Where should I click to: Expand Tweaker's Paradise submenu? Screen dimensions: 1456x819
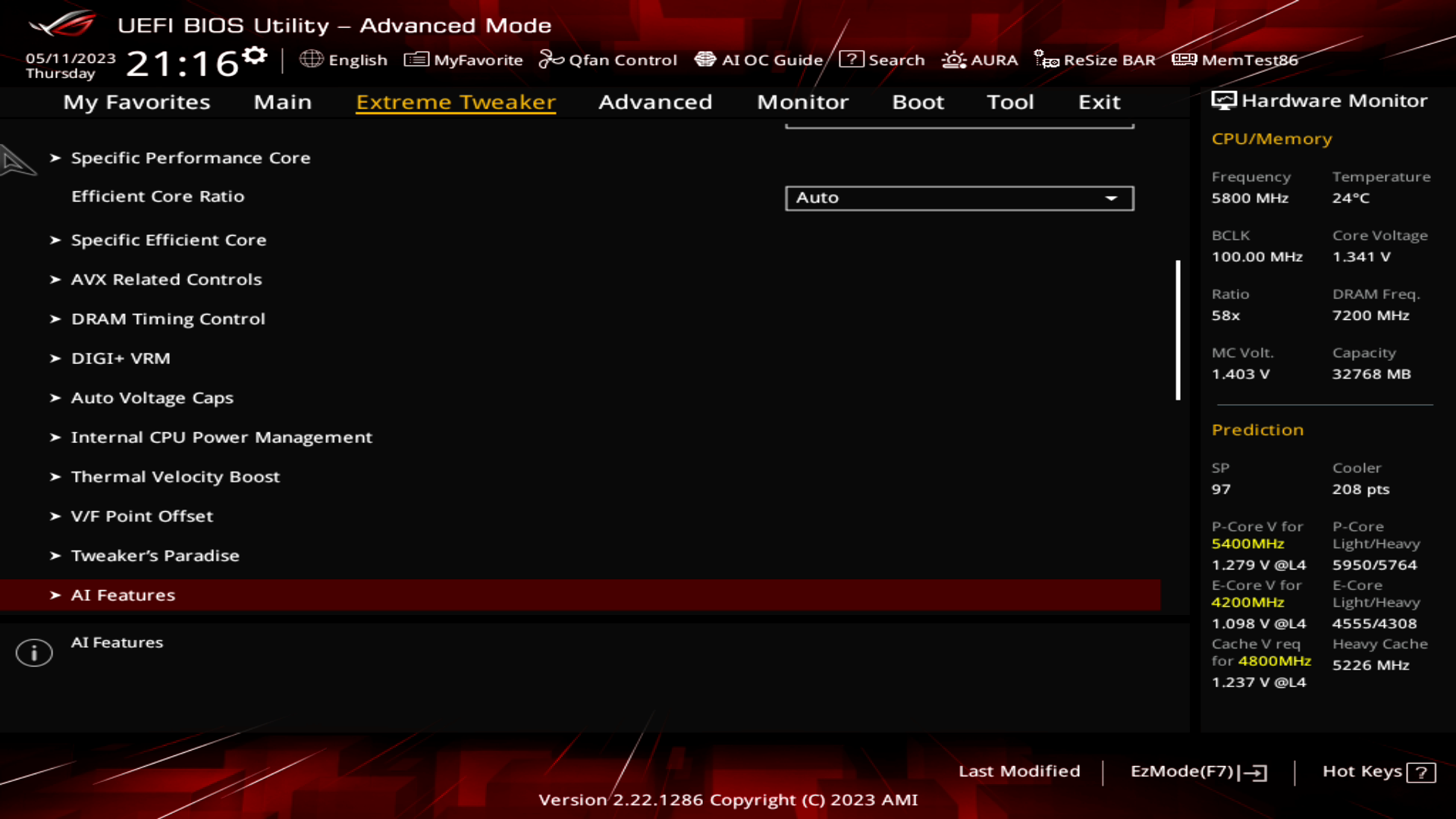tap(155, 555)
